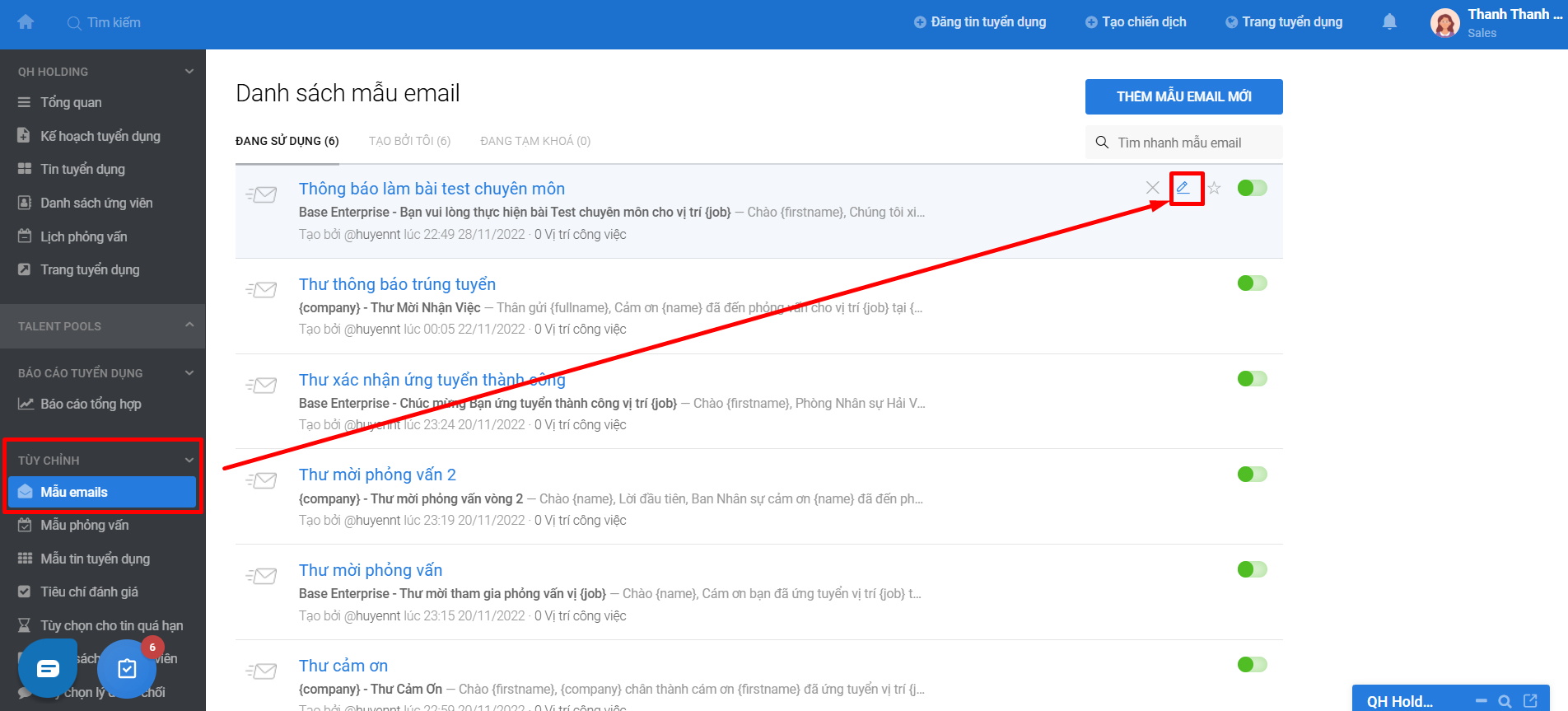Collapse the QH HOLDING section

pyautogui.click(x=189, y=72)
